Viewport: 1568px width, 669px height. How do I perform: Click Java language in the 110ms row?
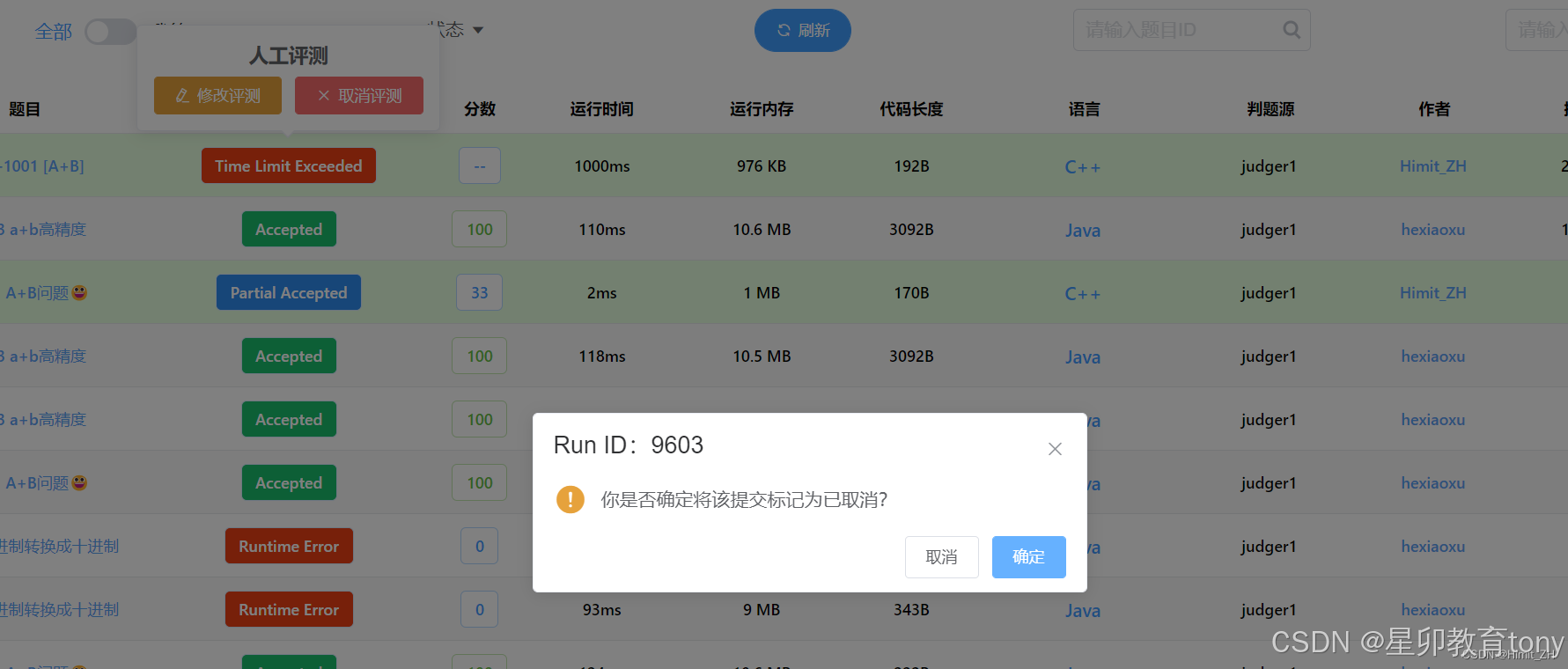click(1083, 231)
